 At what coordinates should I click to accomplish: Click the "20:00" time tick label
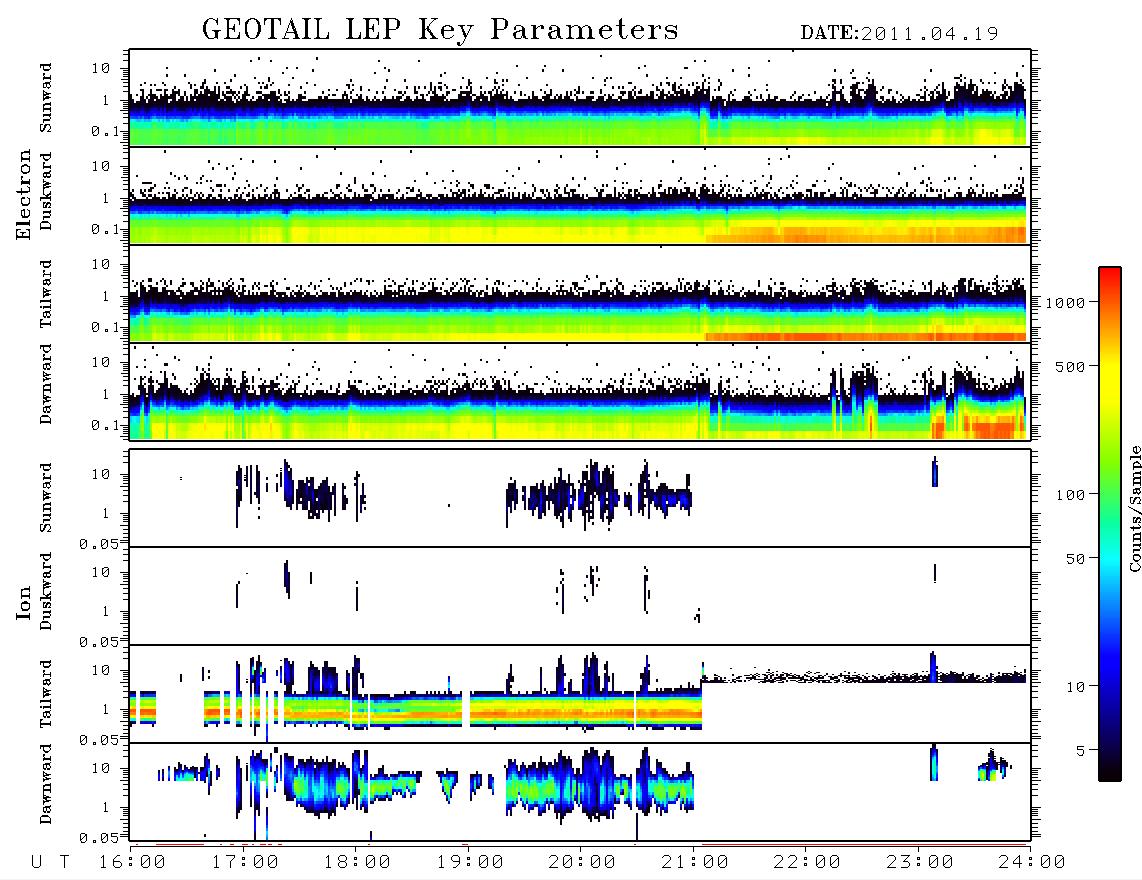583,863
